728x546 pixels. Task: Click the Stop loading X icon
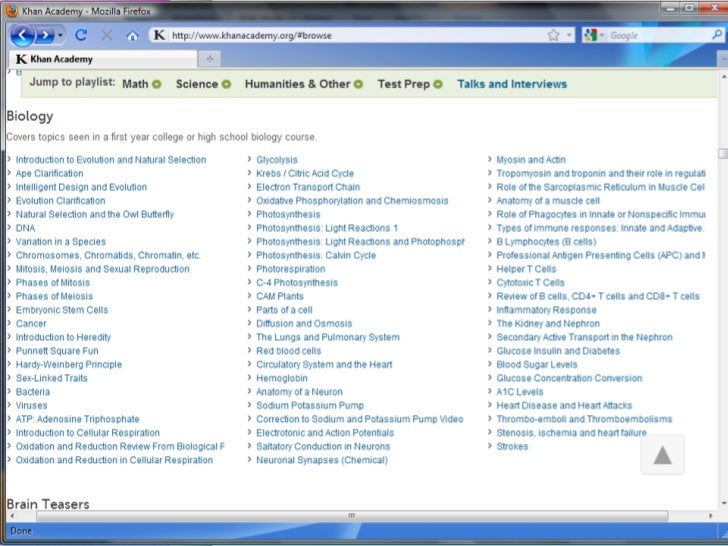tap(107, 35)
